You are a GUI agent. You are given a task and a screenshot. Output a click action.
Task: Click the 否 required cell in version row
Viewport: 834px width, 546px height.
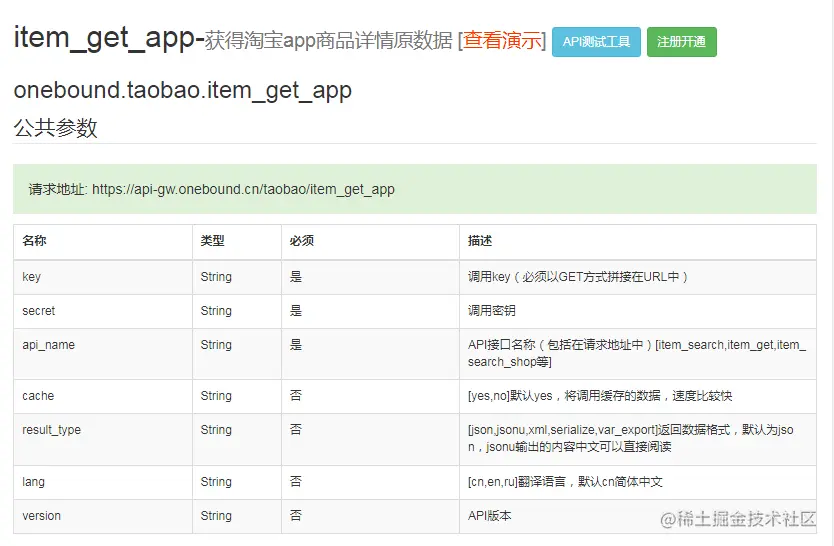pyautogui.click(x=370, y=516)
